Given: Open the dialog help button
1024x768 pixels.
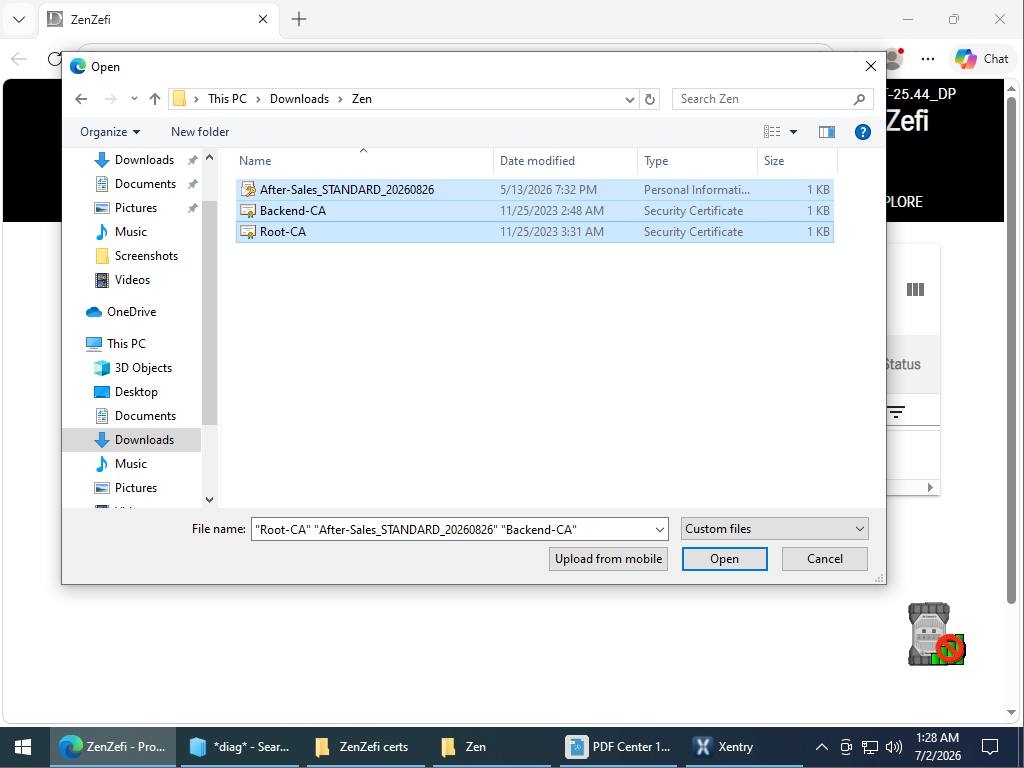Looking at the screenshot, I should [863, 132].
